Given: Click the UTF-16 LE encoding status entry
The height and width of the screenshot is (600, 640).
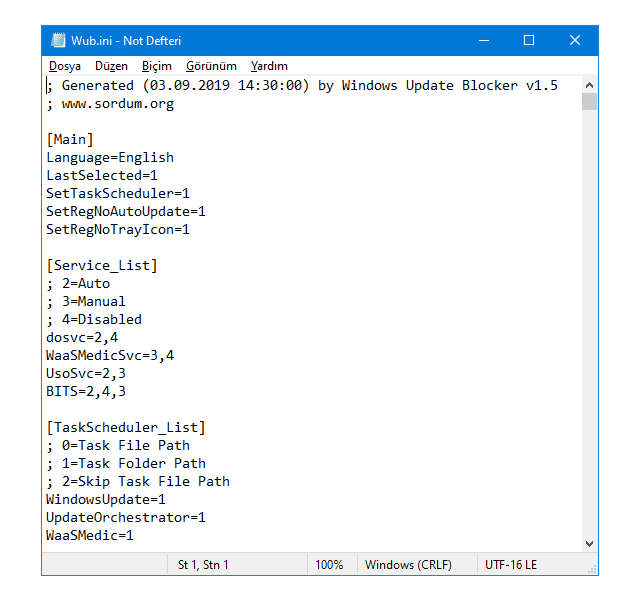Looking at the screenshot, I should pos(511,565).
